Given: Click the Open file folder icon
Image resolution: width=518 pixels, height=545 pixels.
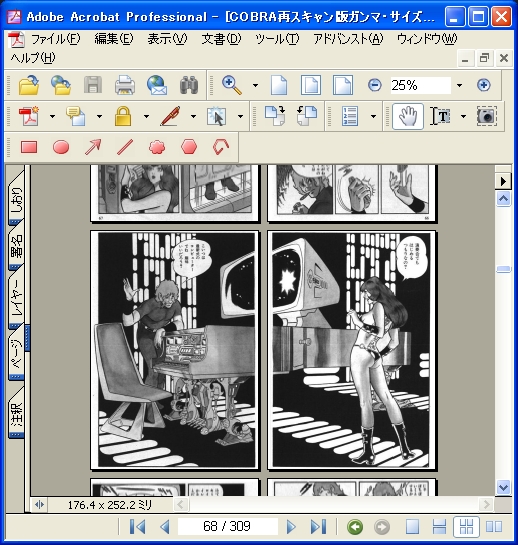Looking at the screenshot, I should [29, 85].
